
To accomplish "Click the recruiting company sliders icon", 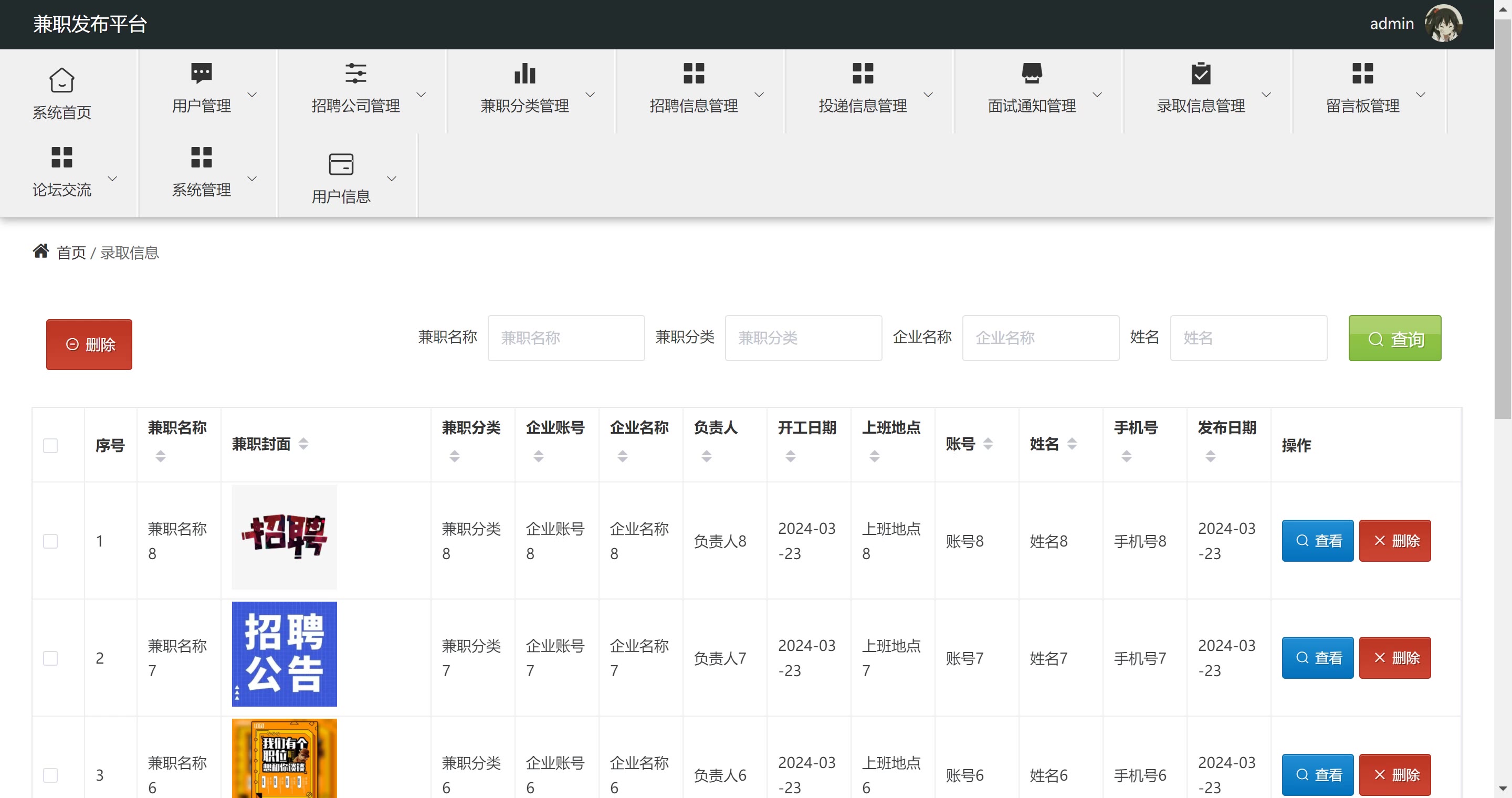I will (x=355, y=73).
